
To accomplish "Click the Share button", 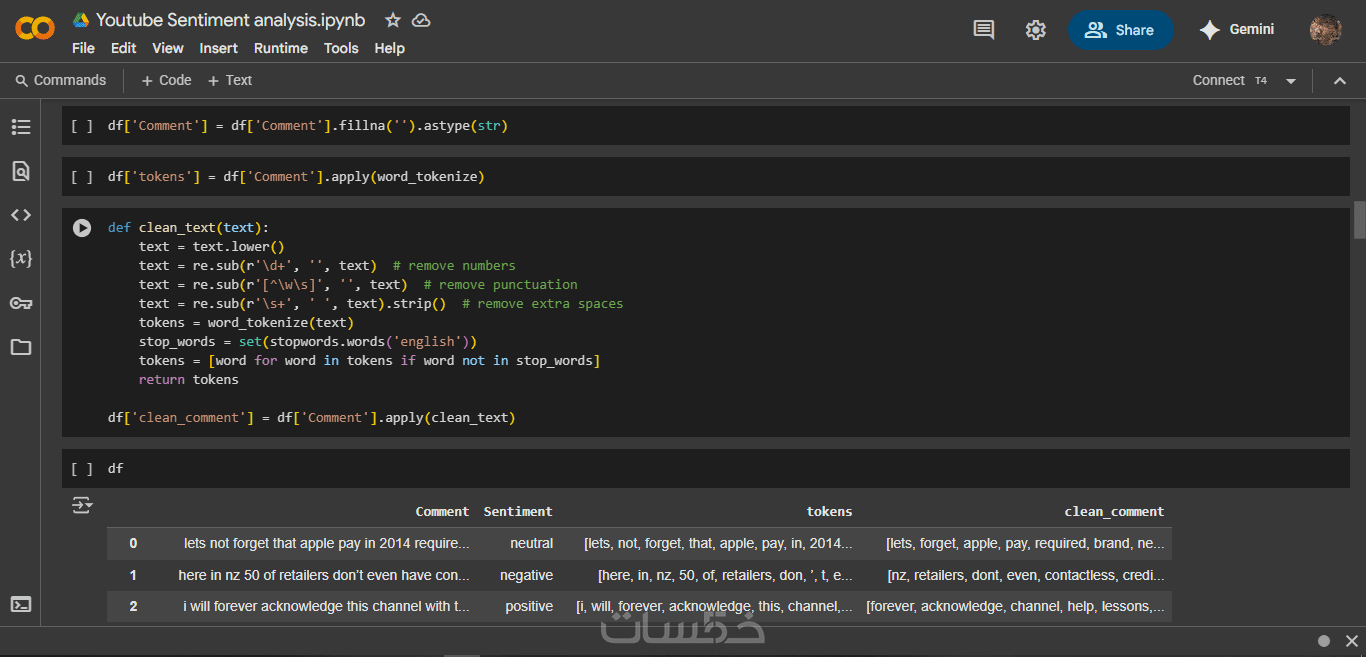I will point(1120,30).
